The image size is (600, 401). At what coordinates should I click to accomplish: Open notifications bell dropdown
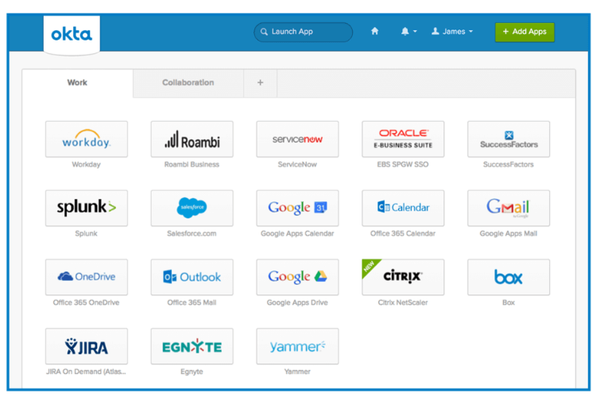pyautogui.click(x=409, y=31)
